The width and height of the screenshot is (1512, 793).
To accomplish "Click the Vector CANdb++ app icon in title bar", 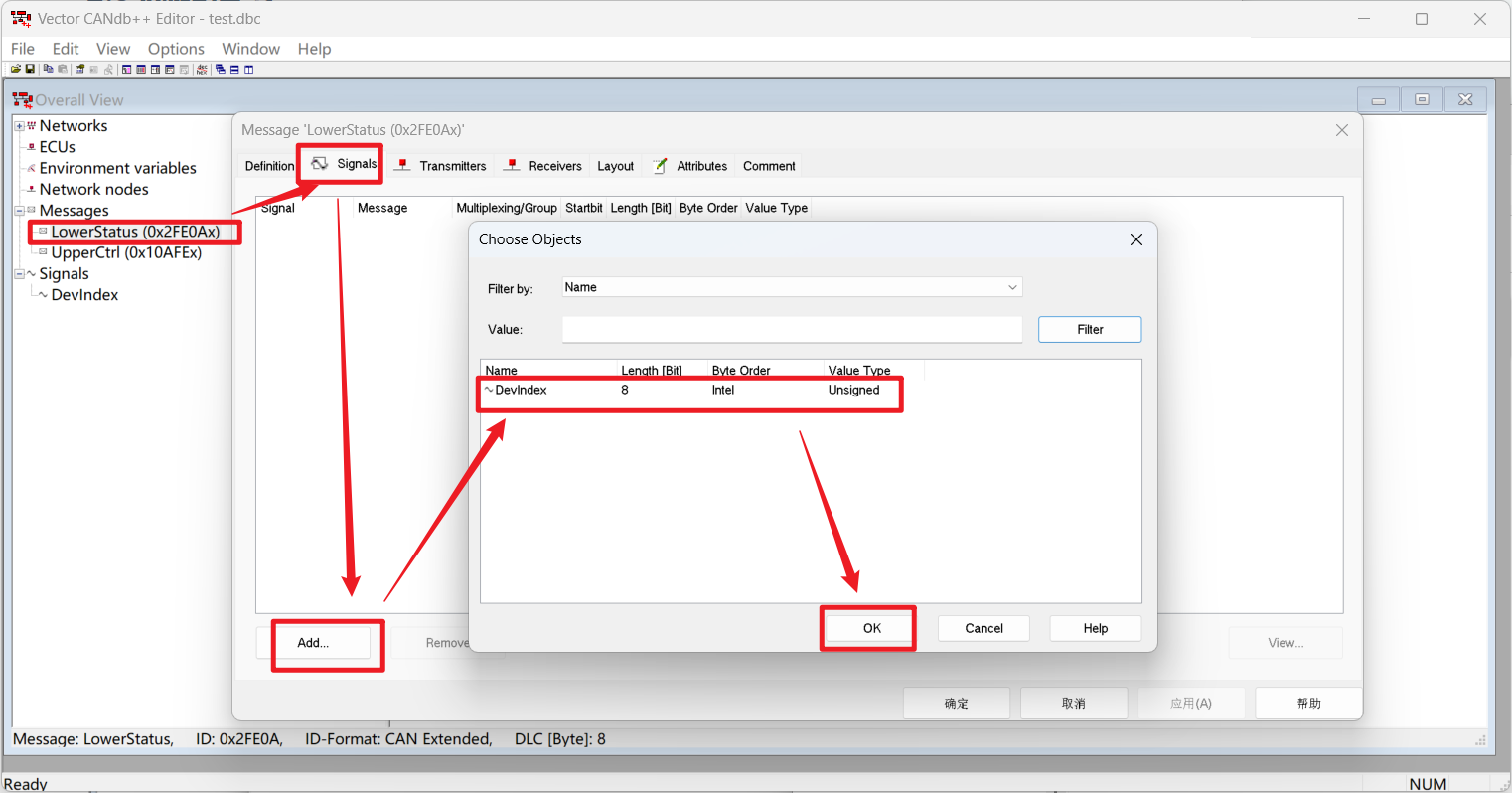I will (x=21, y=19).
